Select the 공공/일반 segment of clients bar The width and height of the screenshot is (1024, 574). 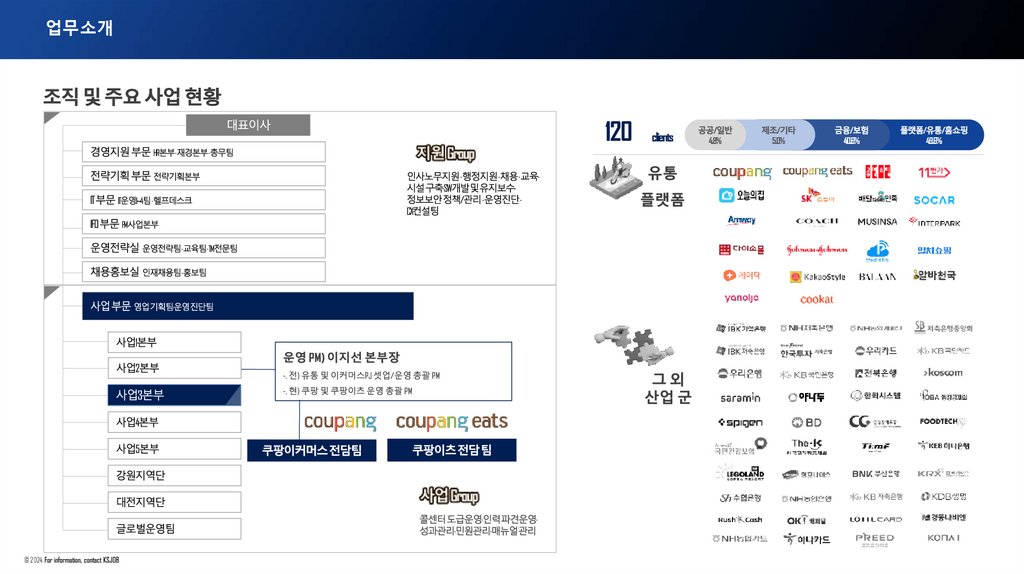click(x=715, y=135)
